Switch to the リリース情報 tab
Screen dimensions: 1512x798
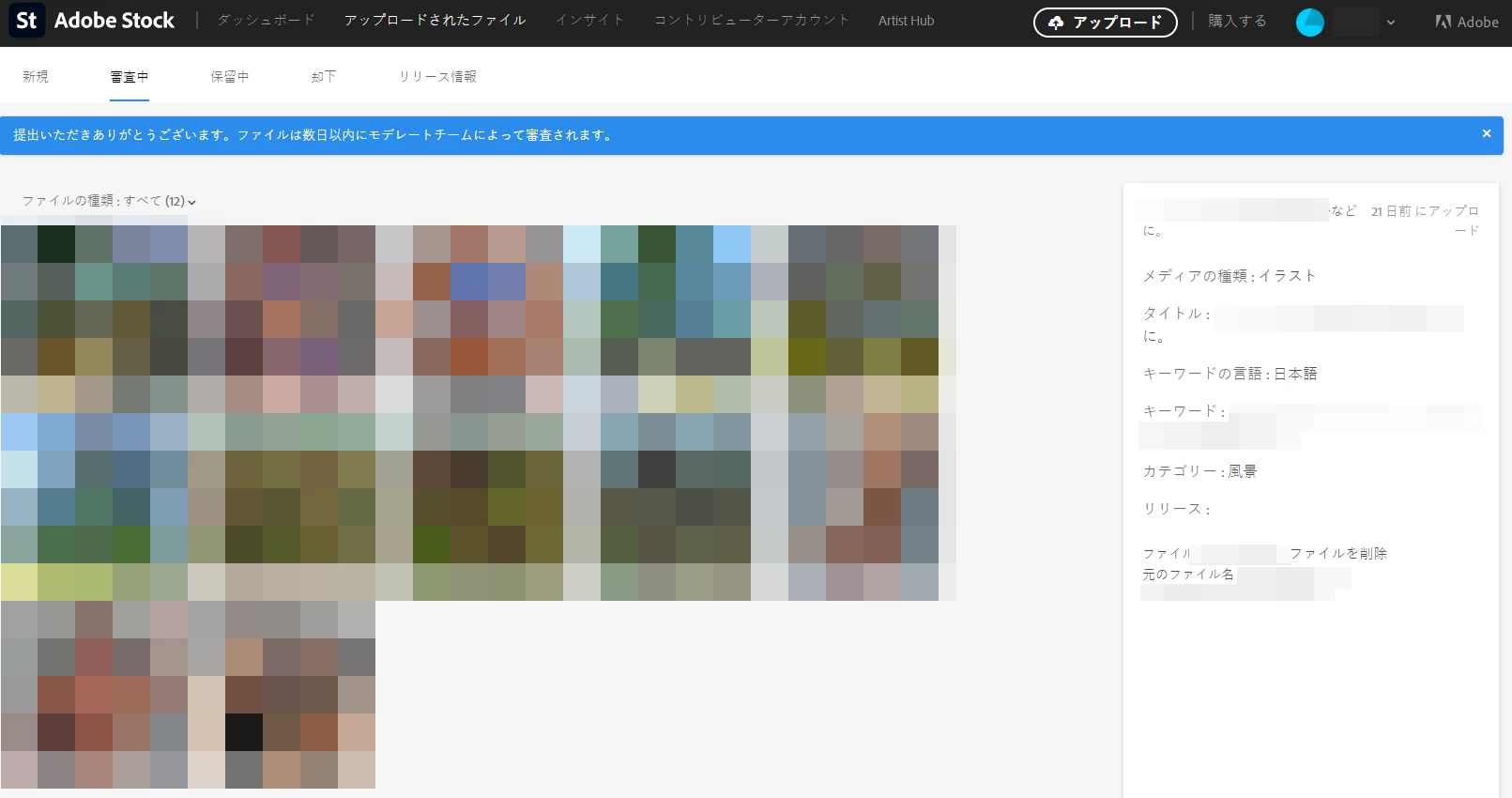tap(437, 77)
